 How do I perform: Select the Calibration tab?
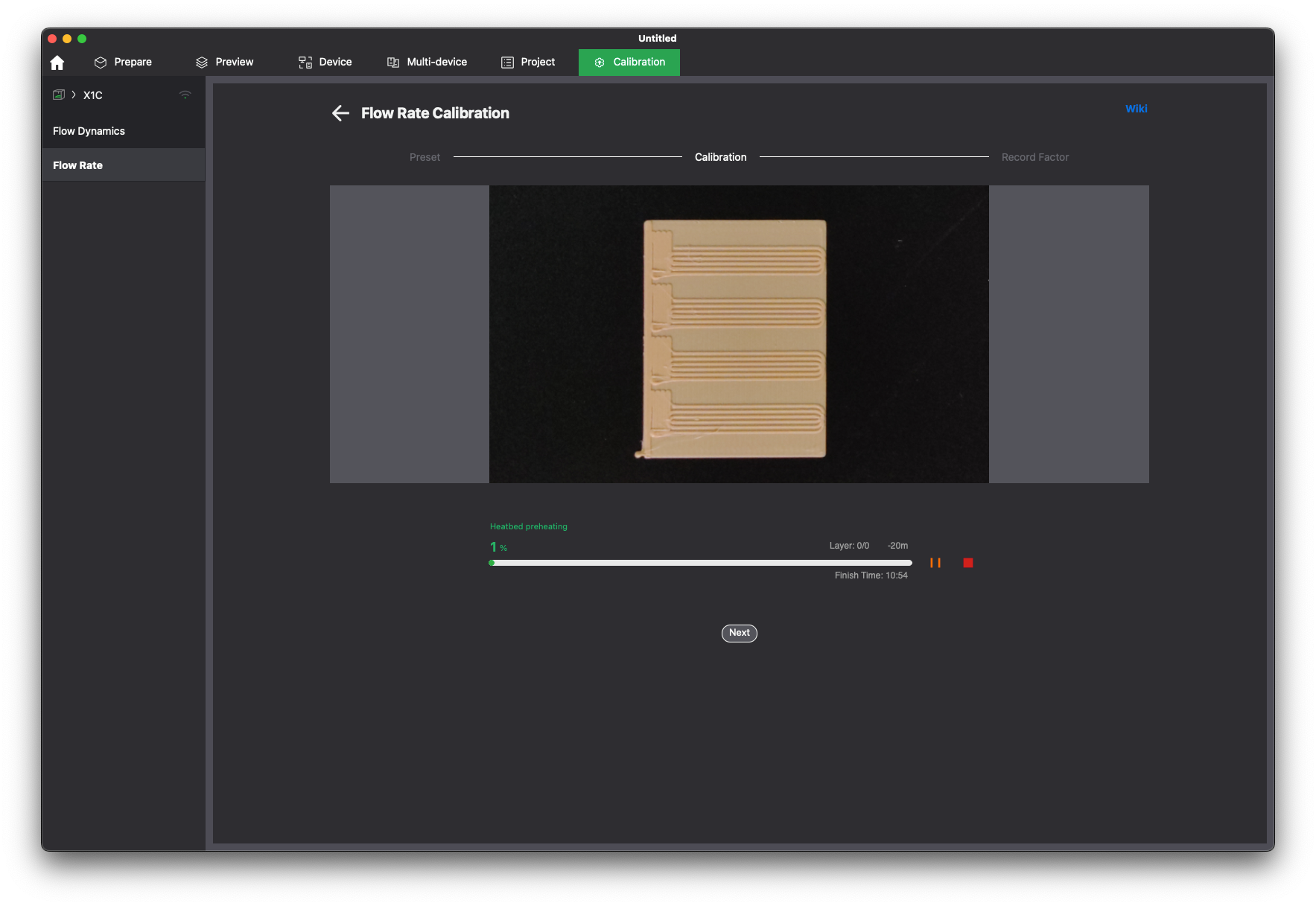tap(629, 62)
